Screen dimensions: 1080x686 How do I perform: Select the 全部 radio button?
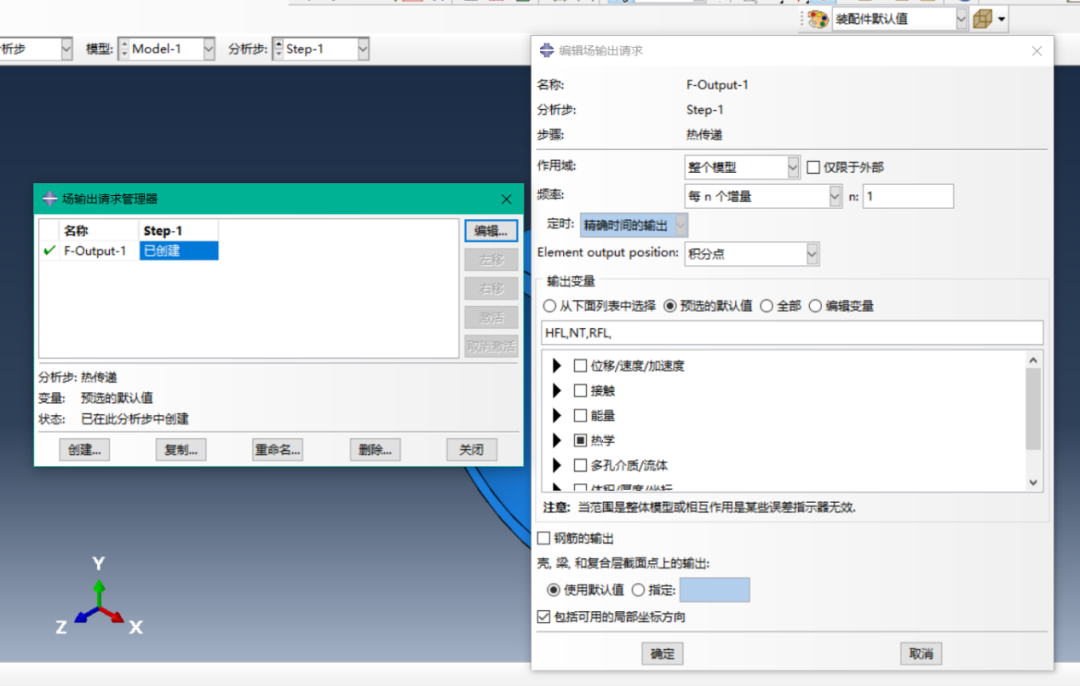point(767,306)
